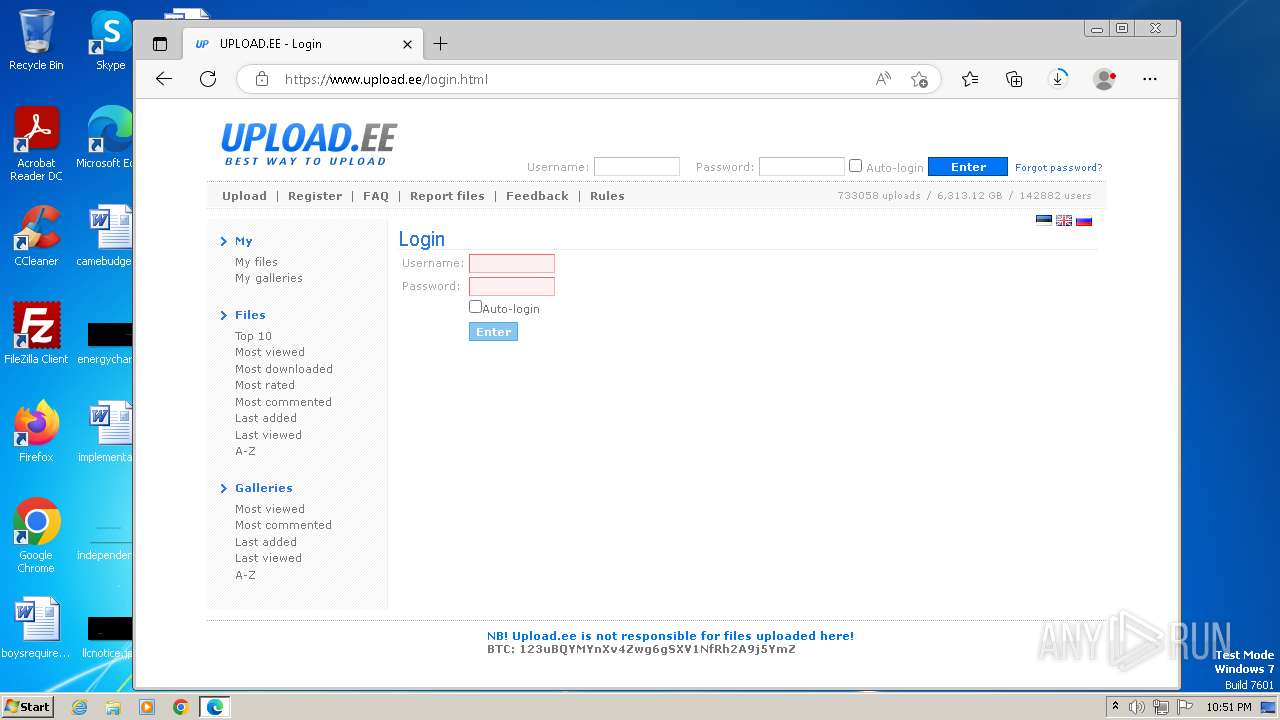Click the taskbar clock 10:51 PM
Viewport: 1280px width, 720px height.
pyautogui.click(x=1228, y=707)
